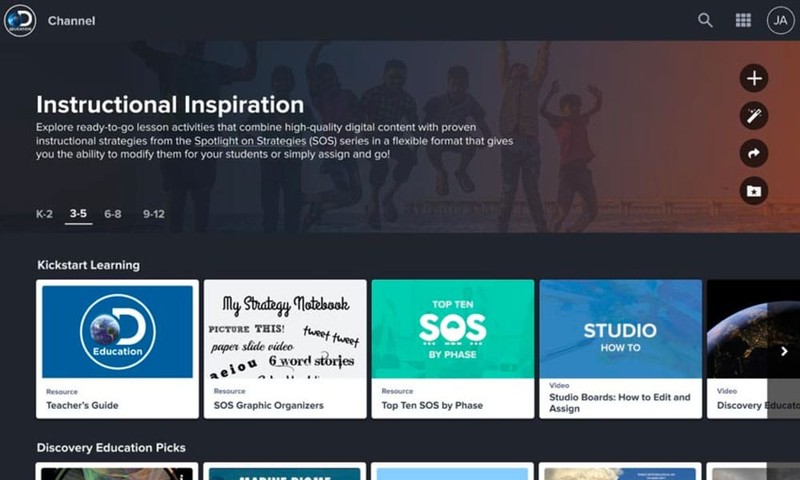Open the JA user profile avatar
The width and height of the screenshot is (800, 480).
click(780, 20)
